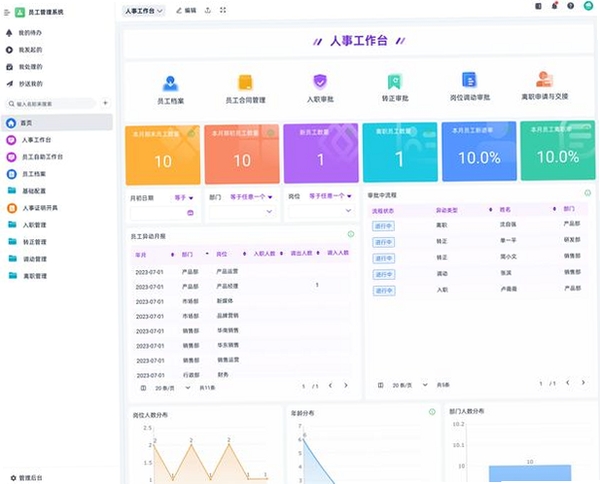Viewport: 600px width, 484px height.
Task: Click the info icon on 员工异动月报 panel
Action: [x=351, y=234]
